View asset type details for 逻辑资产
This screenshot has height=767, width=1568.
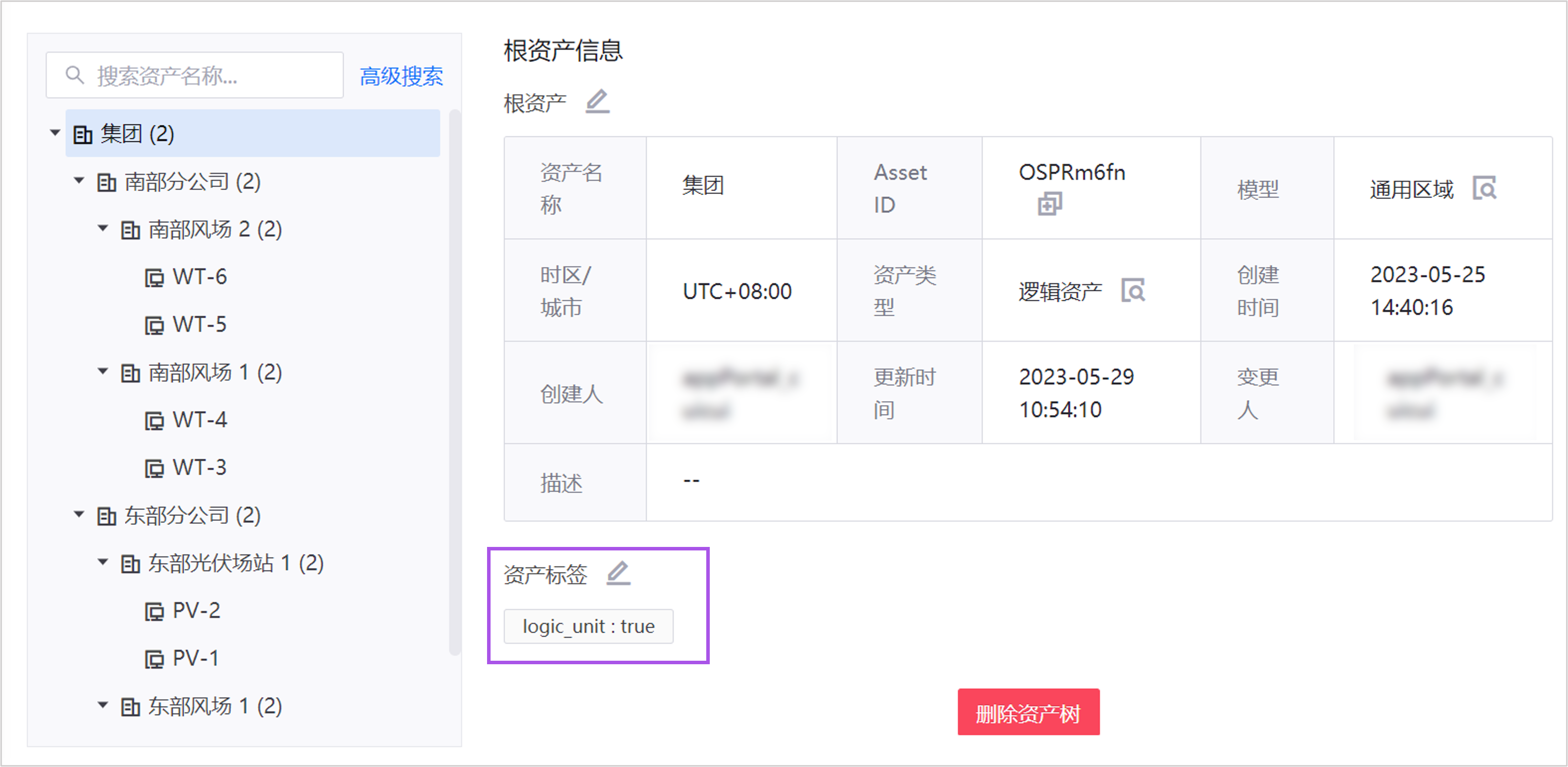click(x=1133, y=291)
